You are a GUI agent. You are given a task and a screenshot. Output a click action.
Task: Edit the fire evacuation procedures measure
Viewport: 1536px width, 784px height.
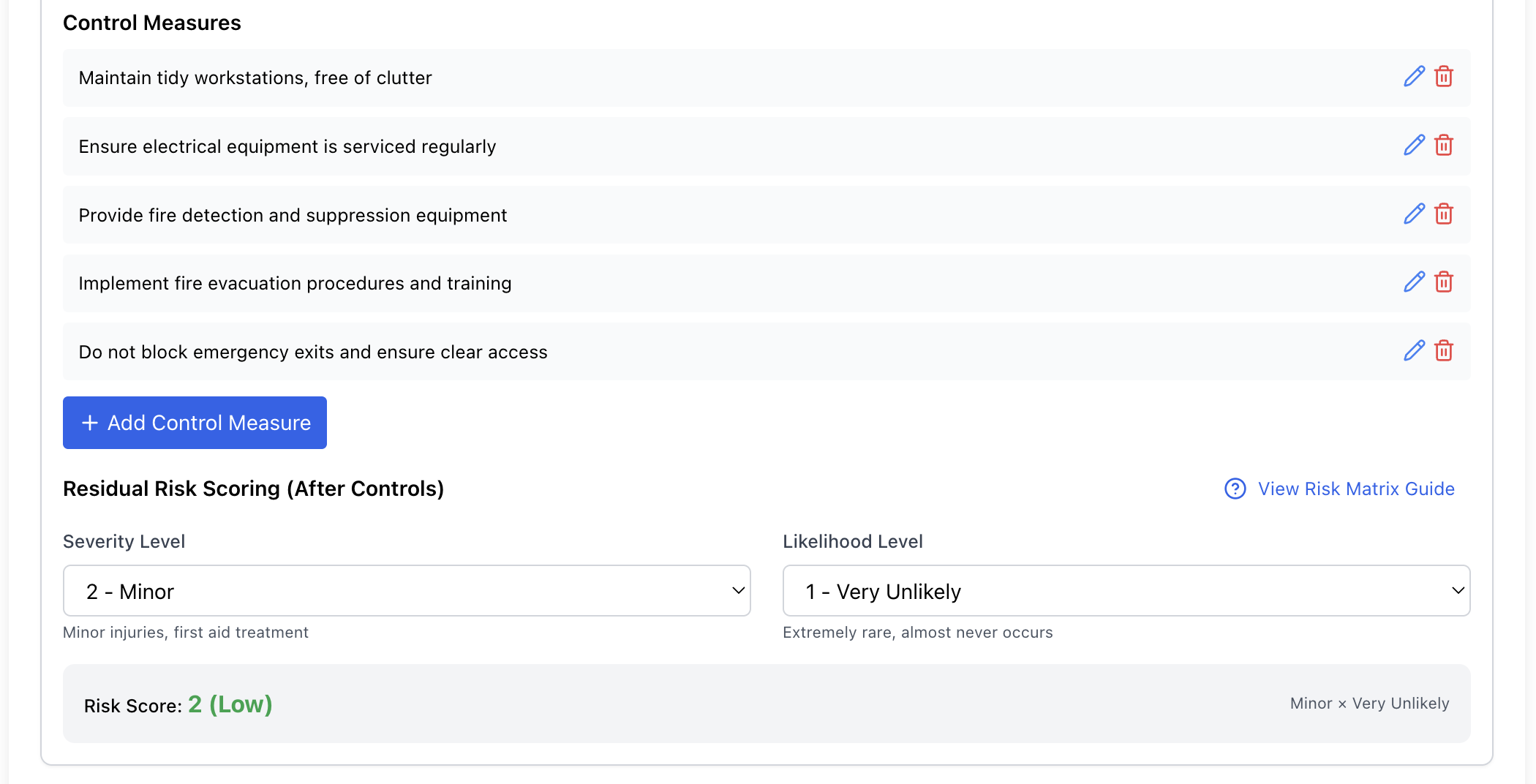(1414, 282)
